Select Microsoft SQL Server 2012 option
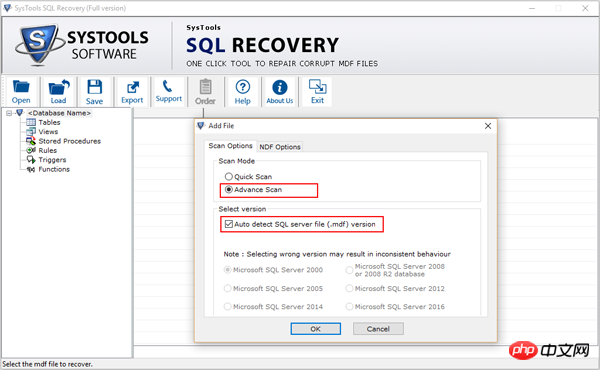 coord(349,288)
